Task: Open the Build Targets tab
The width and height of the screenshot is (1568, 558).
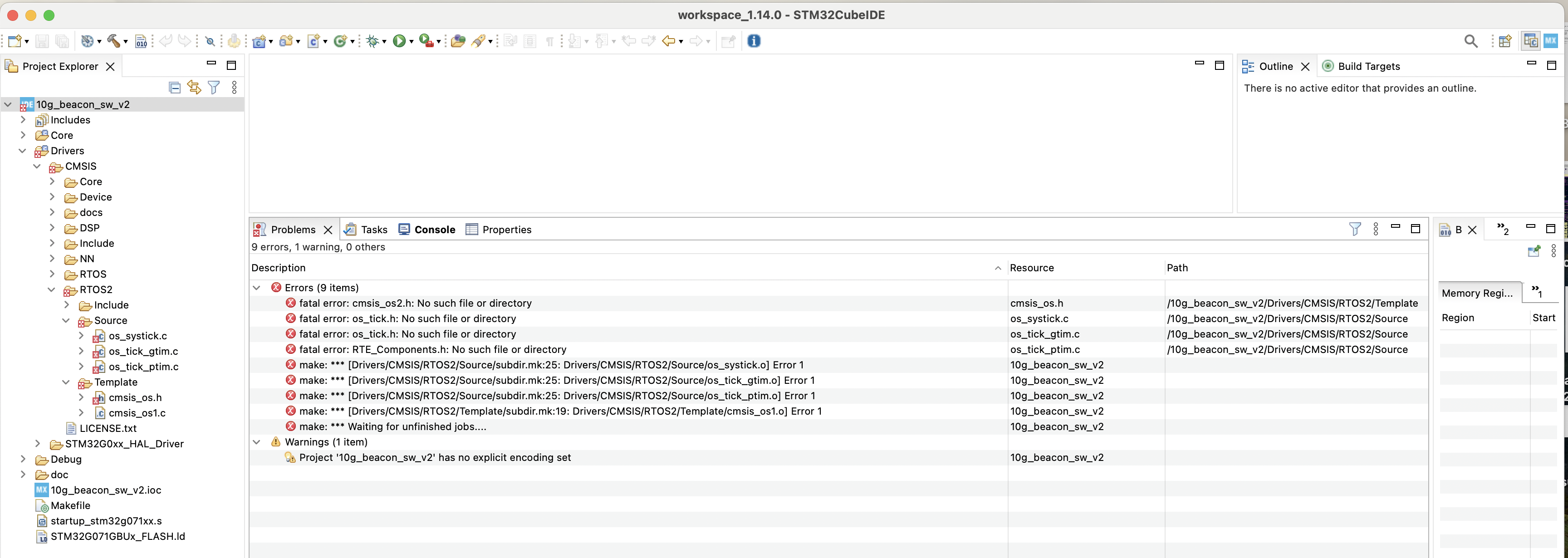Action: tap(1369, 66)
